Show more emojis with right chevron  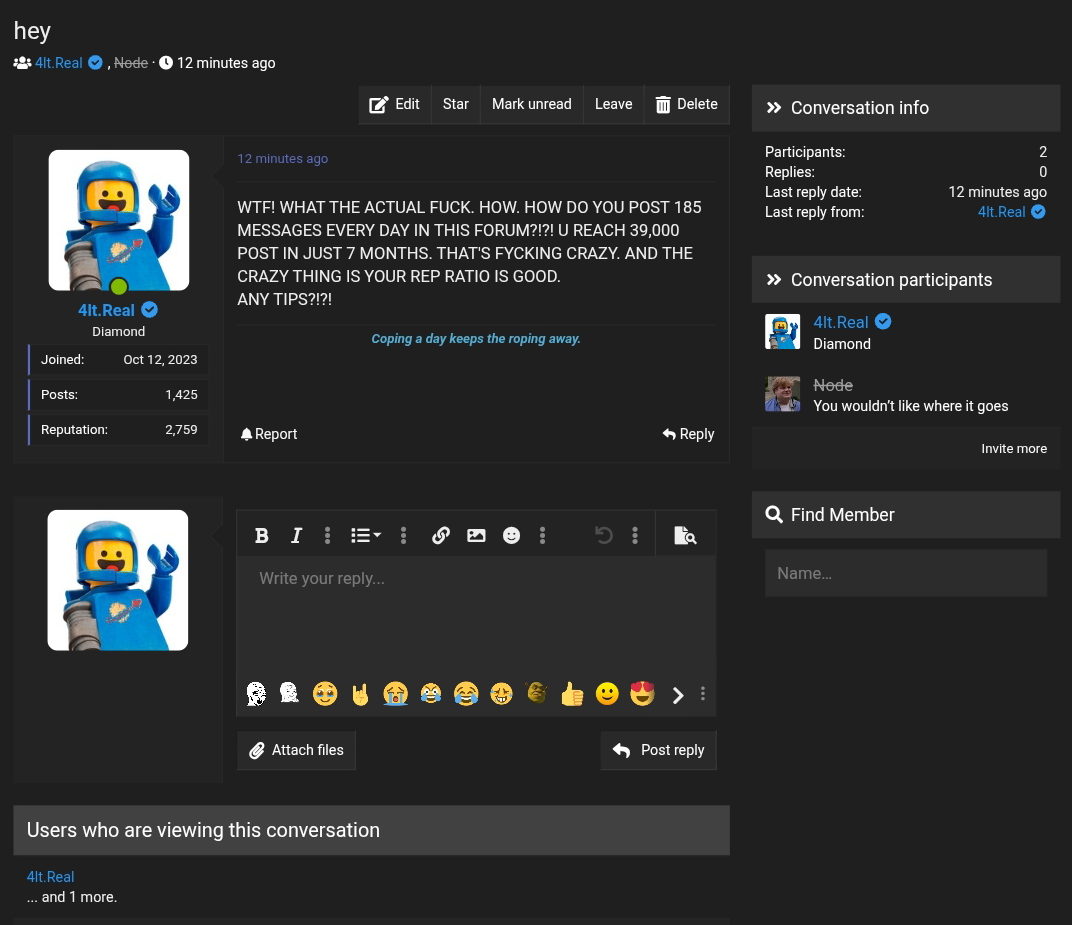pyautogui.click(x=678, y=695)
